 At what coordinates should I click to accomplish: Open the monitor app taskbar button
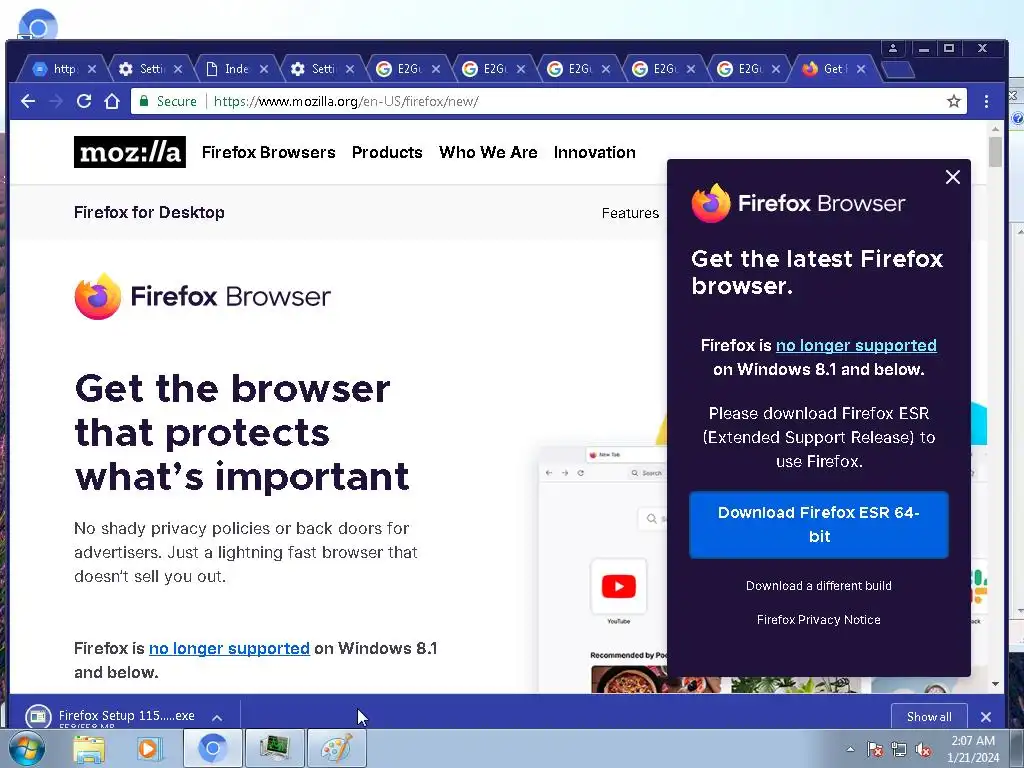(274, 748)
